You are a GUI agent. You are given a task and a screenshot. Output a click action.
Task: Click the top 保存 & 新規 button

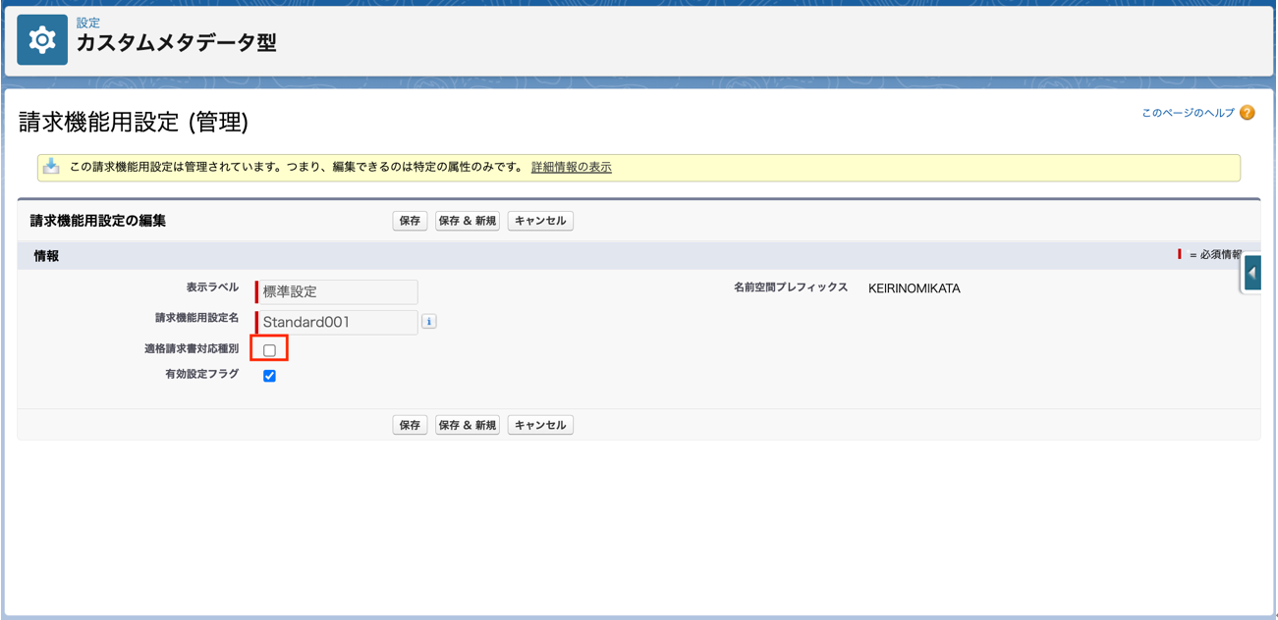tap(467, 221)
